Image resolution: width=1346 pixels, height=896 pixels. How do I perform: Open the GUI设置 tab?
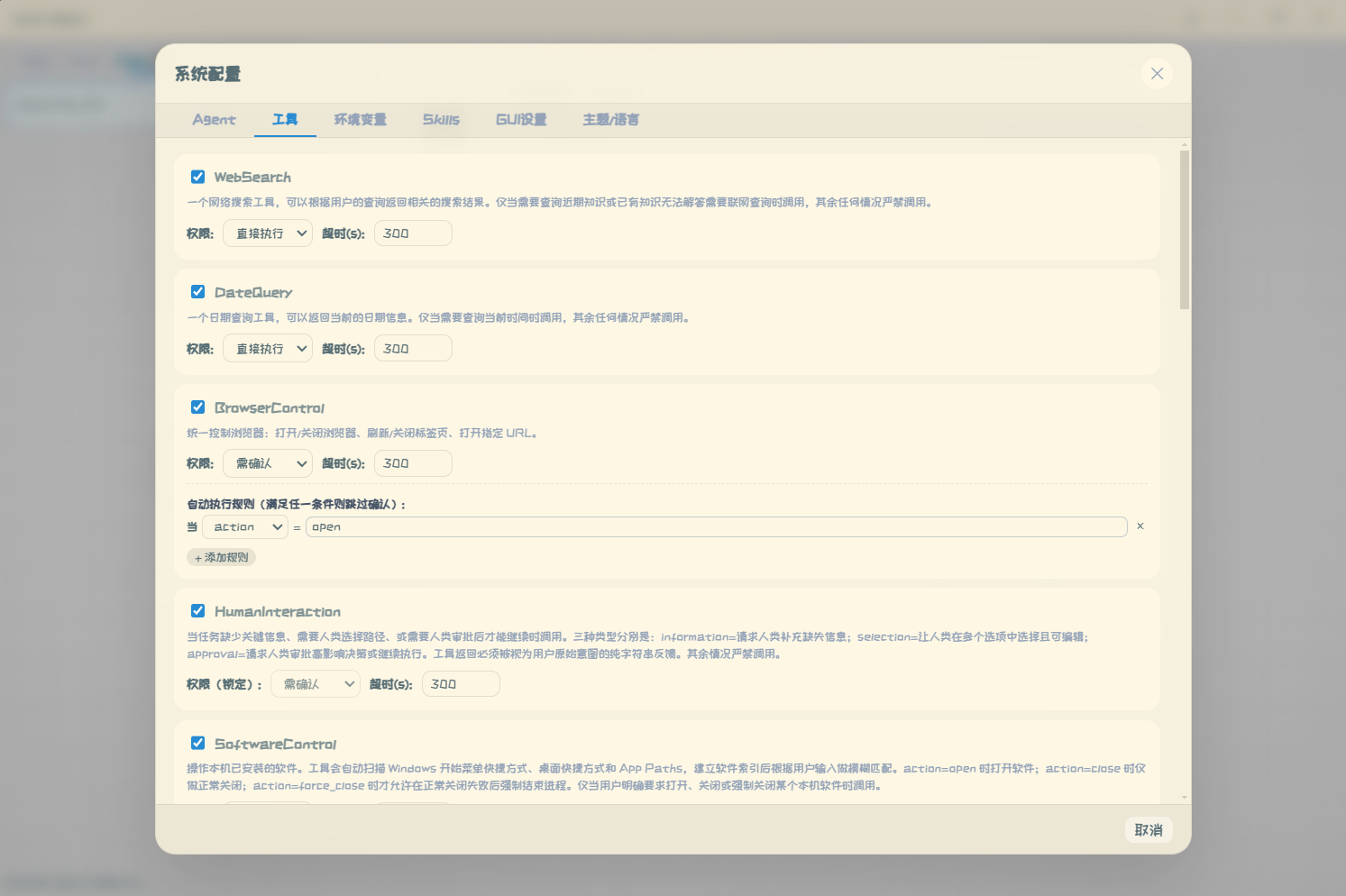[521, 119]
